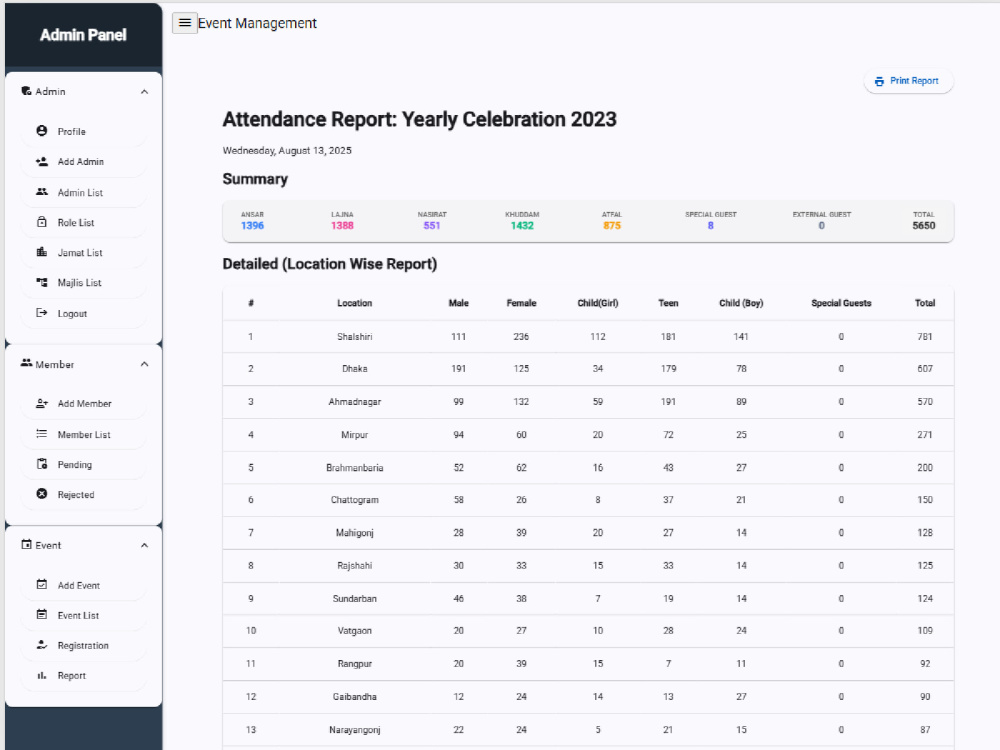The image size is (1000, 750).
Task: Click the Special Guests column header
Action: tap(841, 303)
